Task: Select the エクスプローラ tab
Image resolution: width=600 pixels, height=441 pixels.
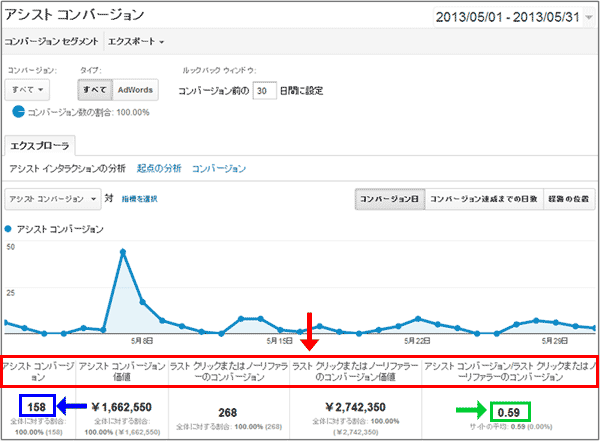Action: tap(39, 144)
